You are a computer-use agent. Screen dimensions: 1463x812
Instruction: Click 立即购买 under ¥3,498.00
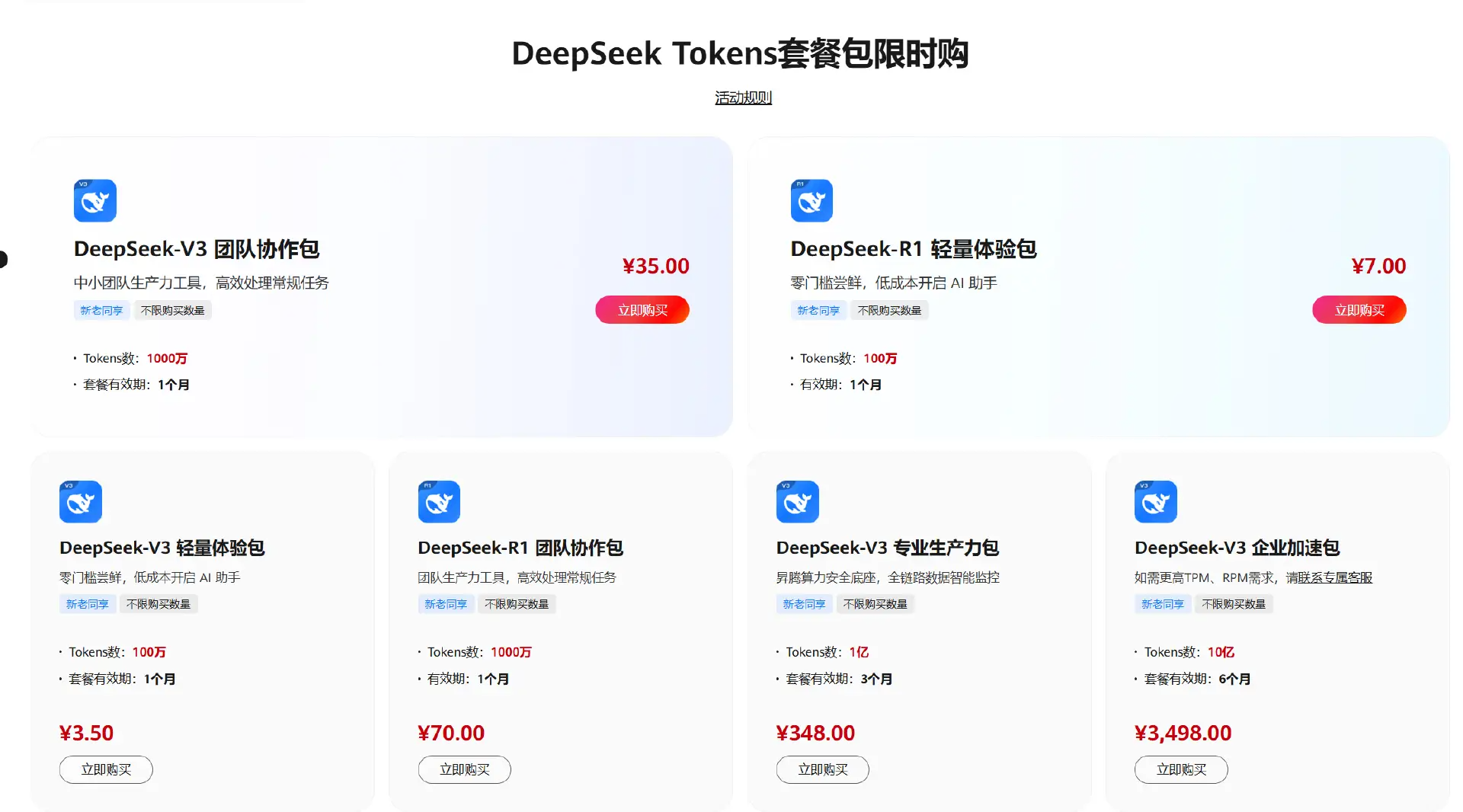1181,769
